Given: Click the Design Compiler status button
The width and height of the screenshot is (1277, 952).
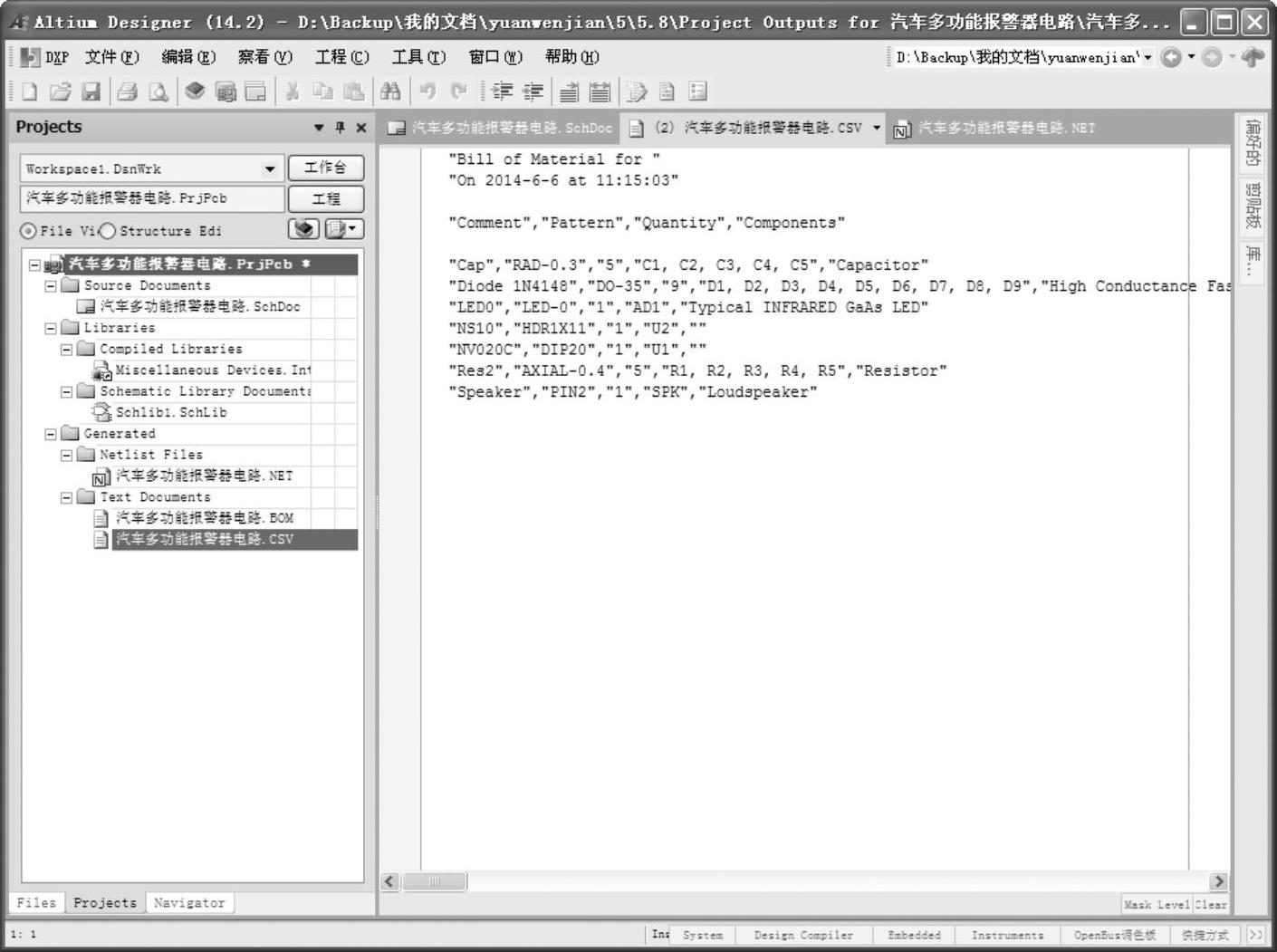Looking at the screenshot, I should pyautogui.click(x=803, y=935).
